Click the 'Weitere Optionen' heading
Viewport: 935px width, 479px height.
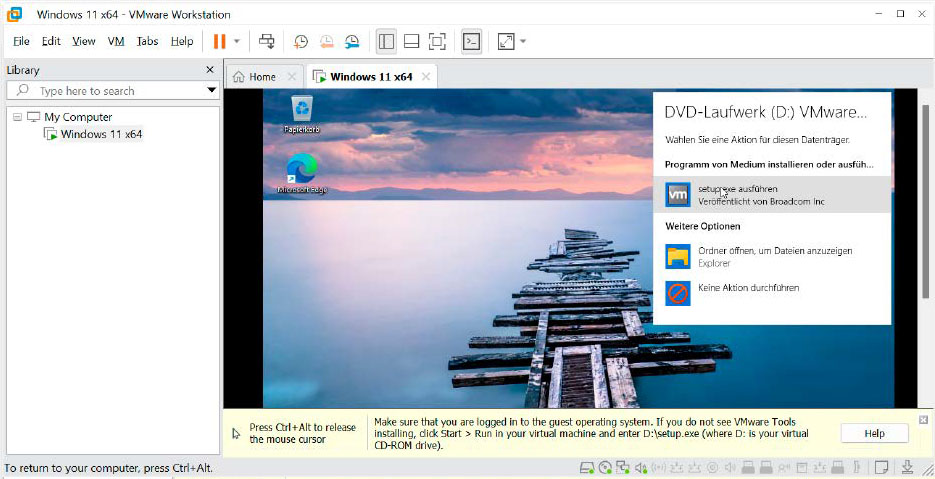[702, 226]
